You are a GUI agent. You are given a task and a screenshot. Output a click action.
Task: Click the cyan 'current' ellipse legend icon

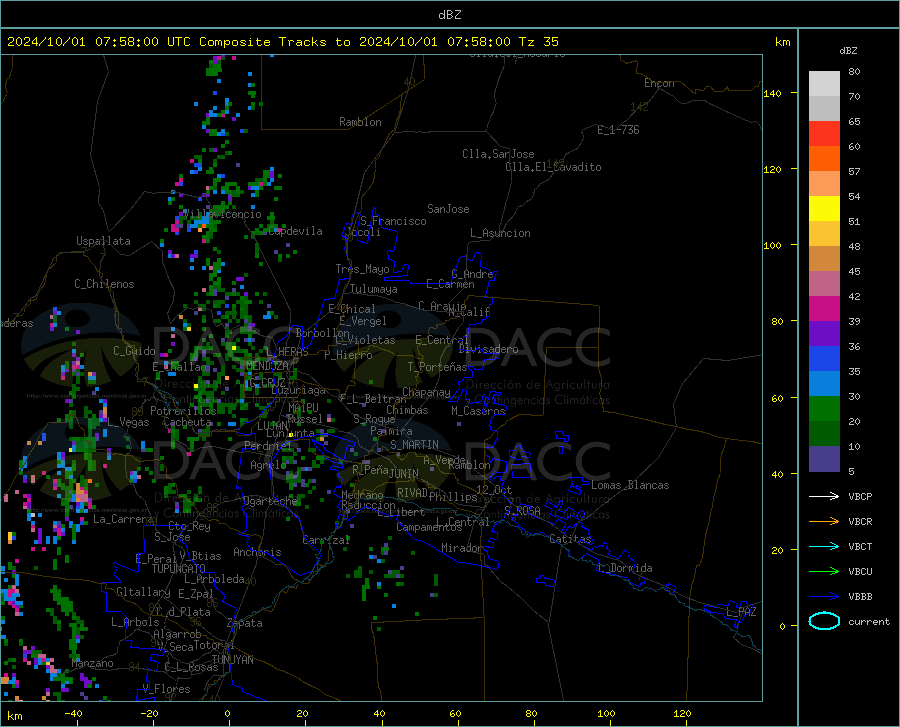(824, 621)
